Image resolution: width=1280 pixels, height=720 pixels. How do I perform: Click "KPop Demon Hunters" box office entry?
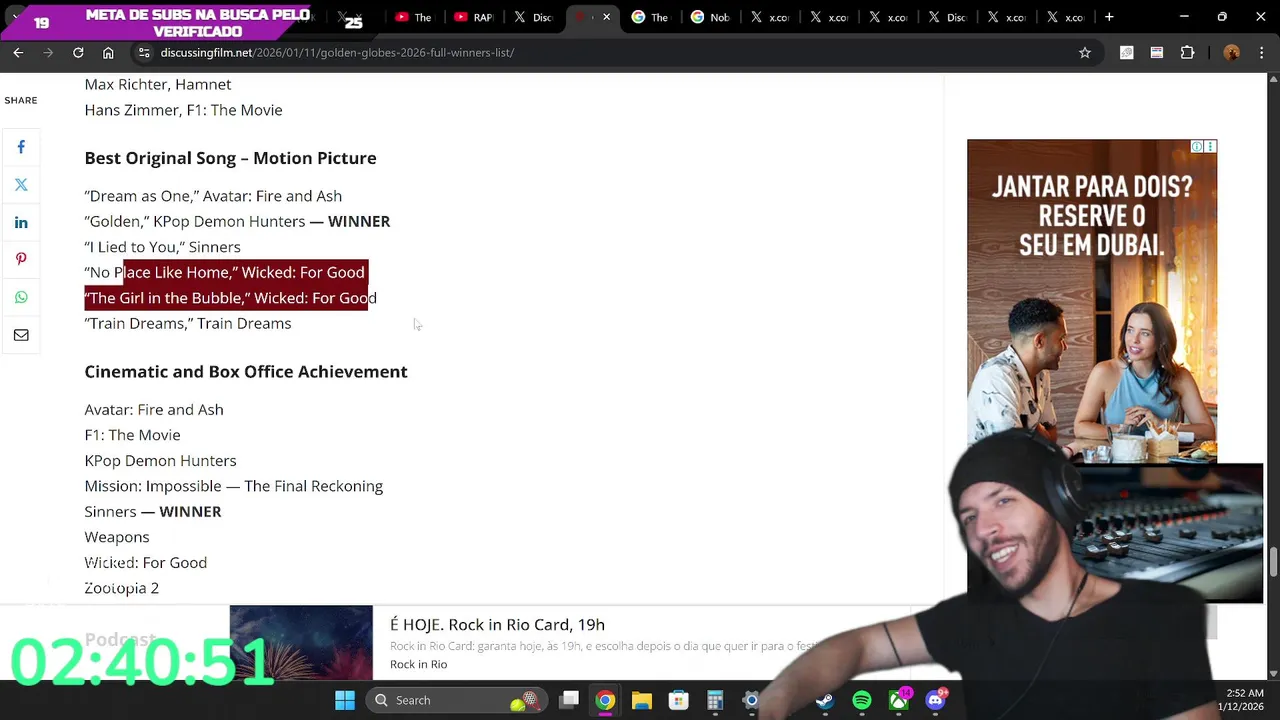pyautogui.click(x=160, y=460)
